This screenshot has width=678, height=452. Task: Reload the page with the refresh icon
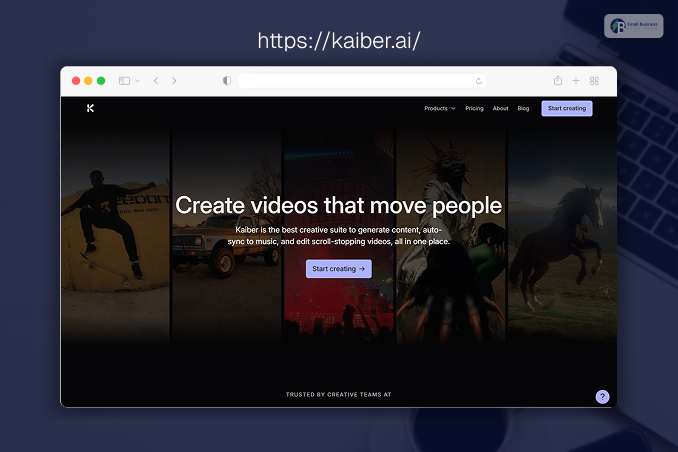click(x=479, y=81)
